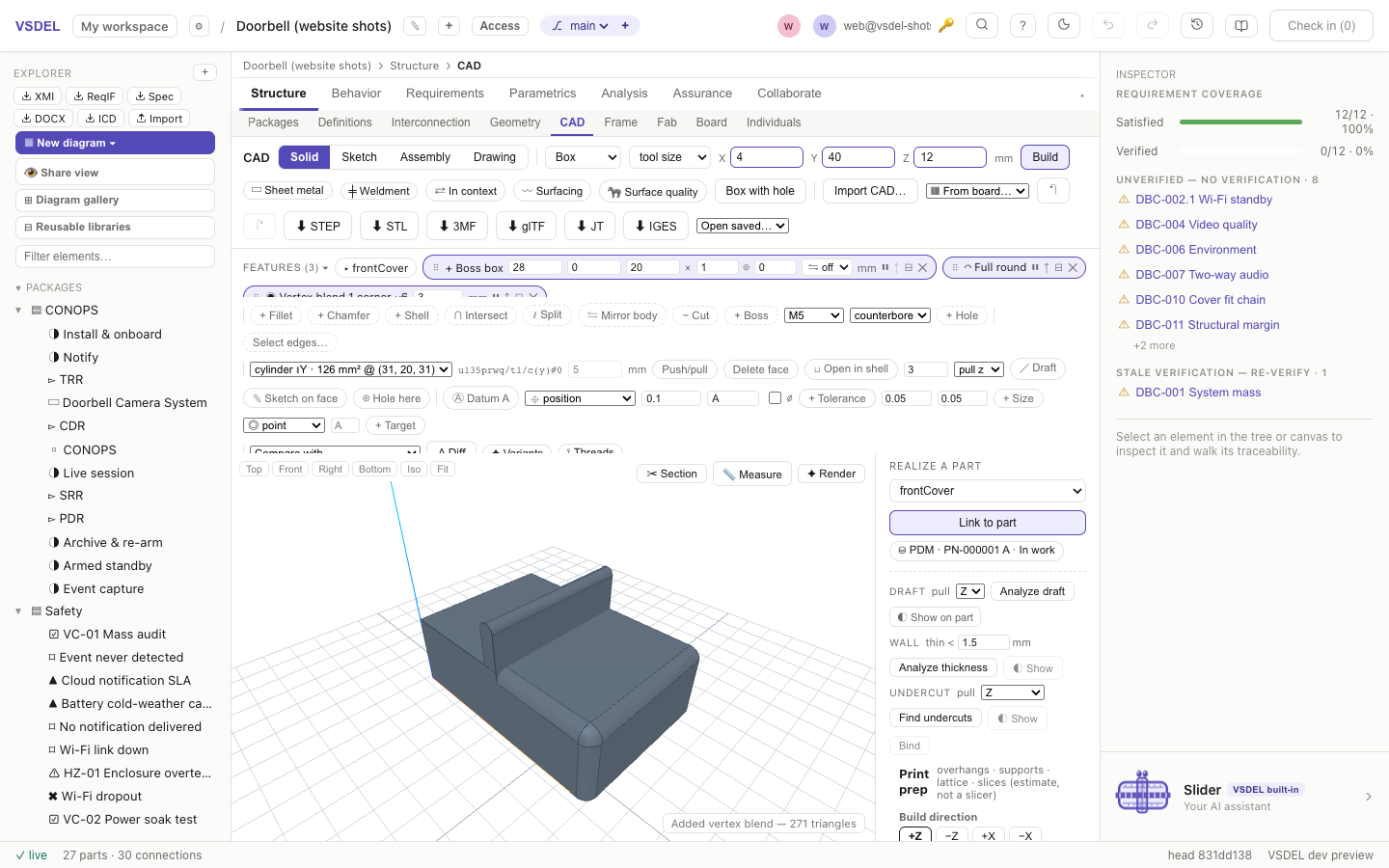Click Link to part button

(x=988, y=523)
